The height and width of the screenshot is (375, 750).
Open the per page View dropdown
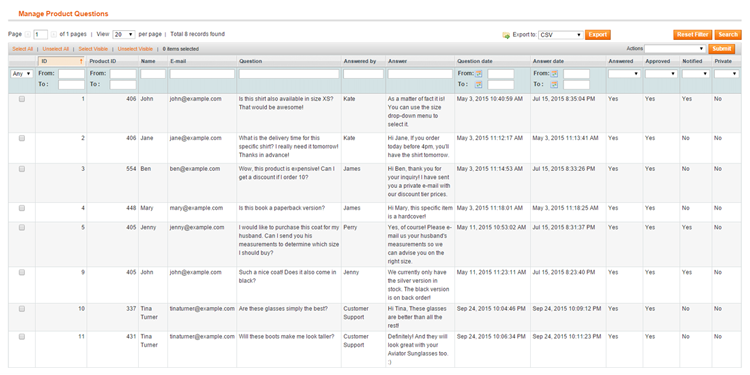coord(123,34)
